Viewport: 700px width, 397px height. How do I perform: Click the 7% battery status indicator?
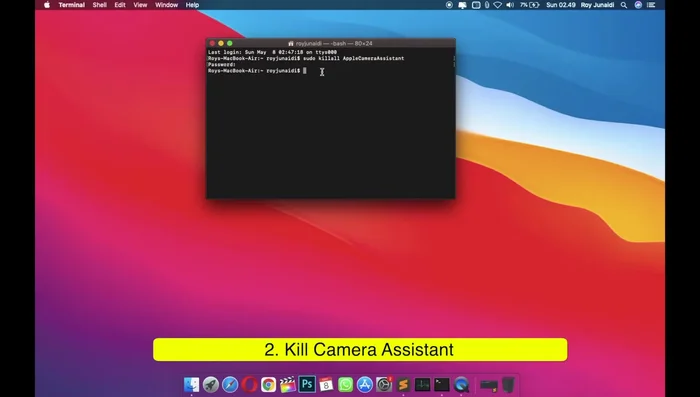coord(529,5)
